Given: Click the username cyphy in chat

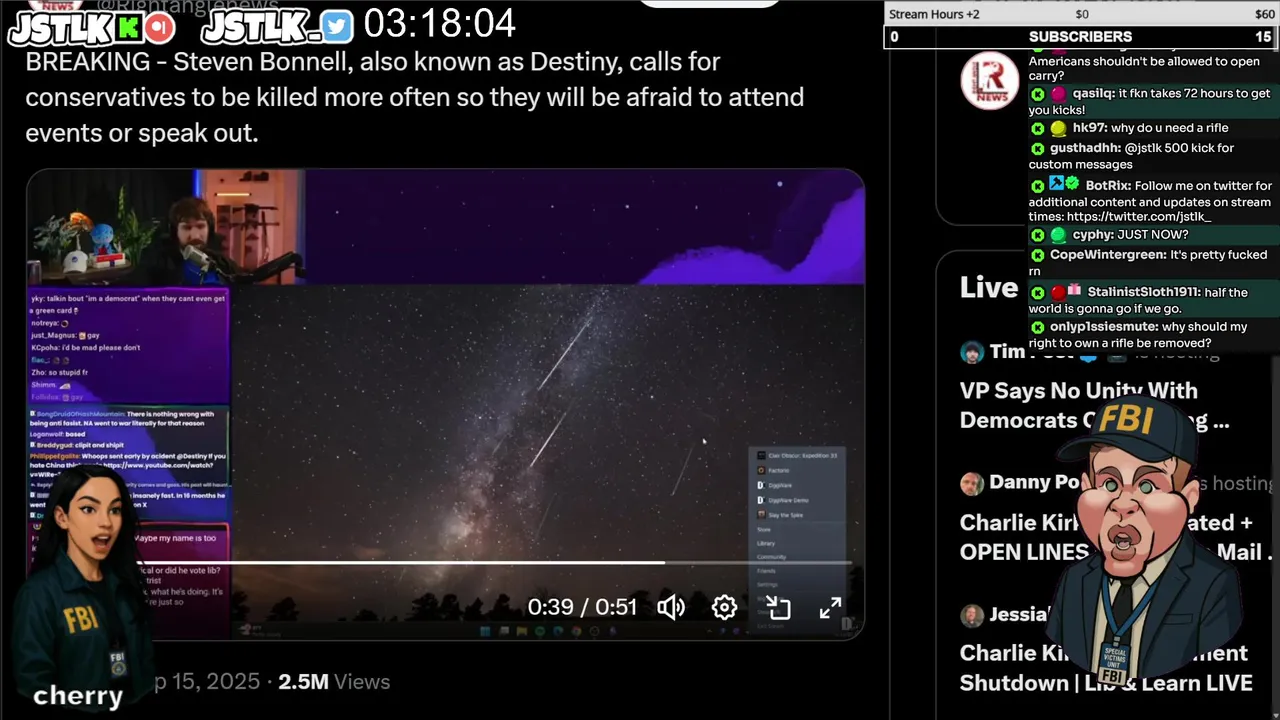Looking at the screenshot, I should tap(1094, 235).
